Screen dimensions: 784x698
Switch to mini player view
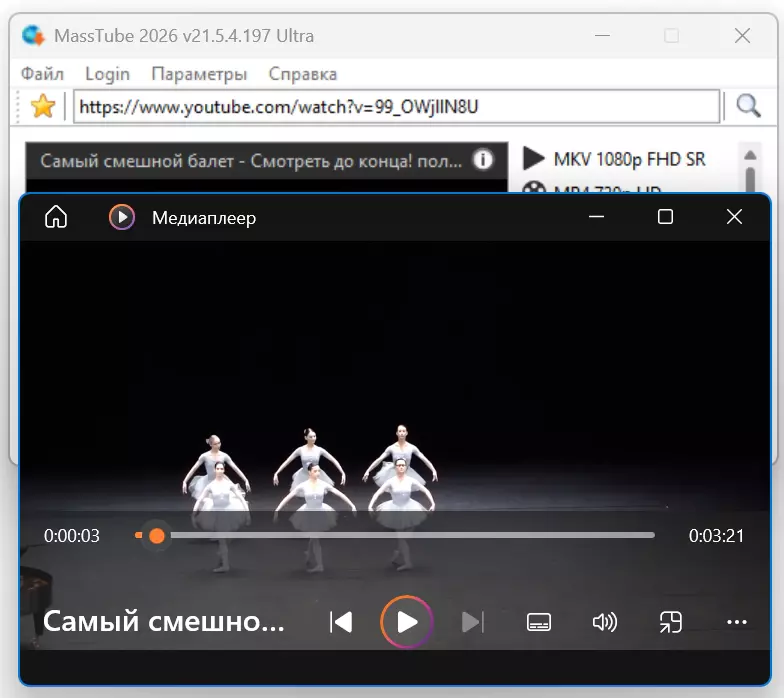tap(670, 622)
